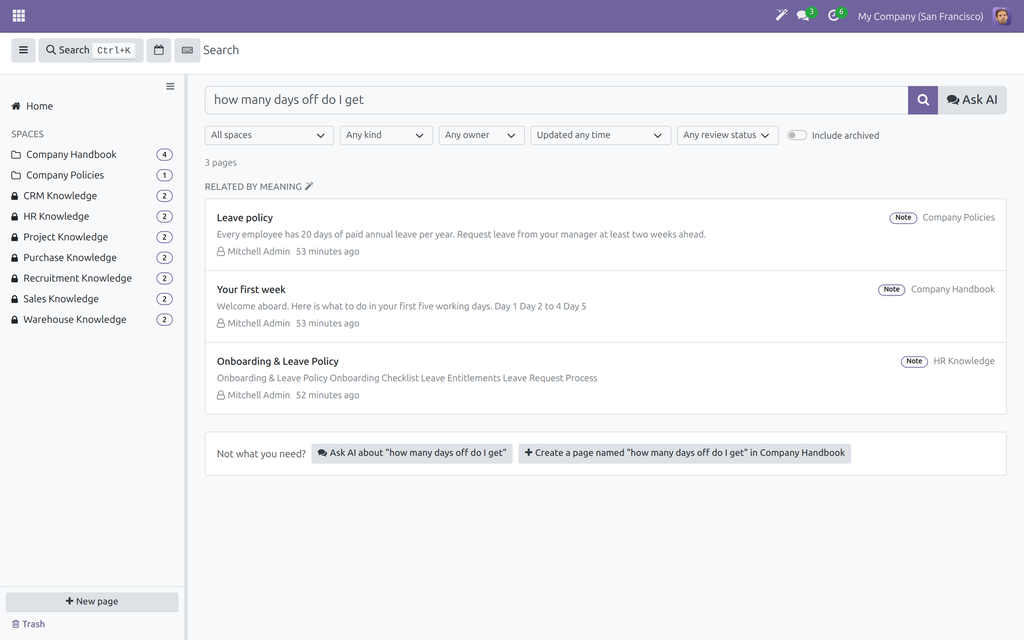Open the Sales Knowledge space

point(91,298)
